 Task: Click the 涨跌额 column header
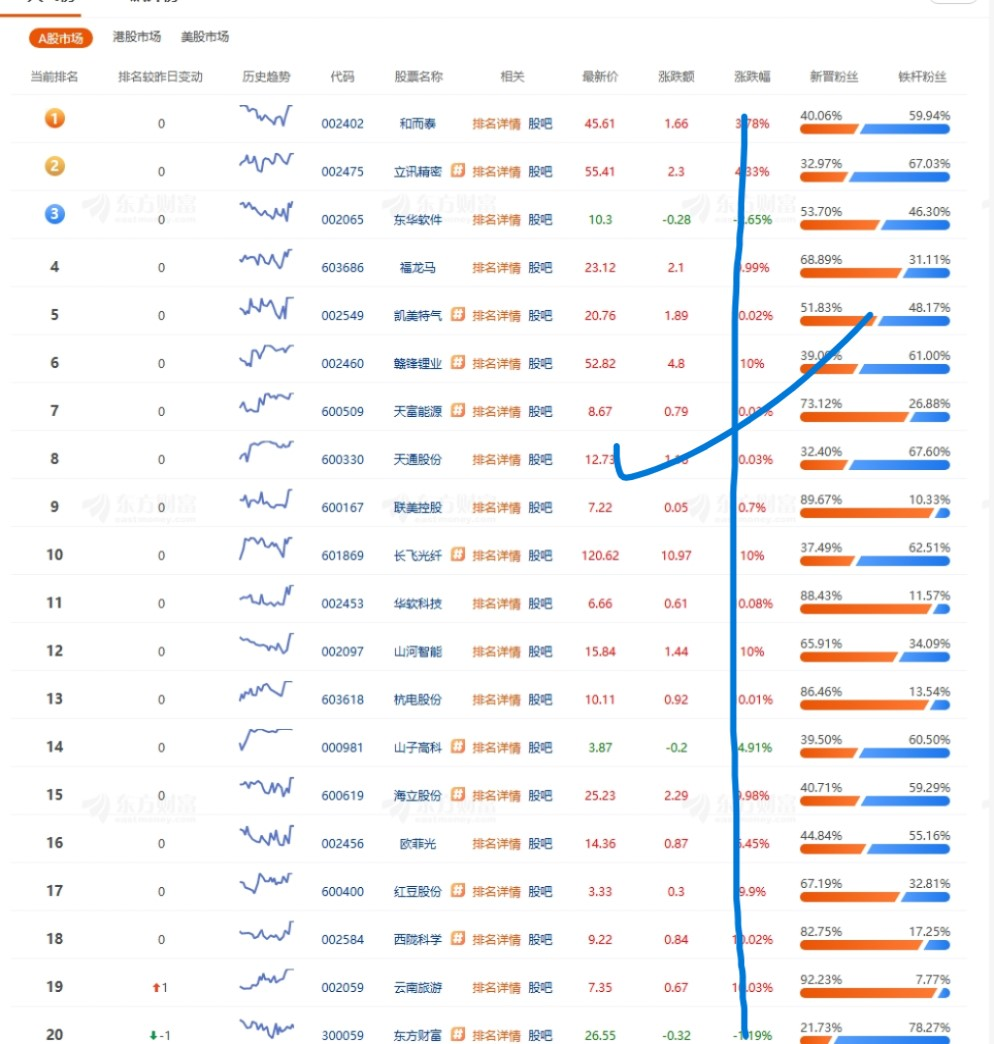pos(676,77)
